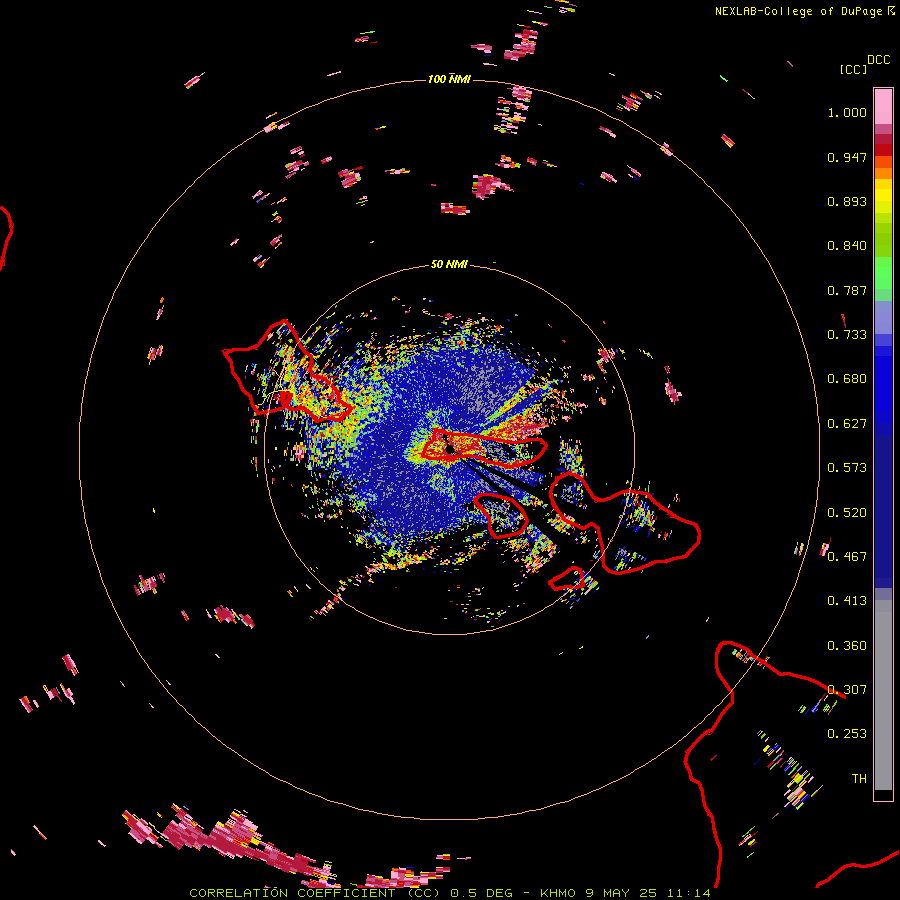
Task: Pick the gray color bar segment
Action: point(883,695)
